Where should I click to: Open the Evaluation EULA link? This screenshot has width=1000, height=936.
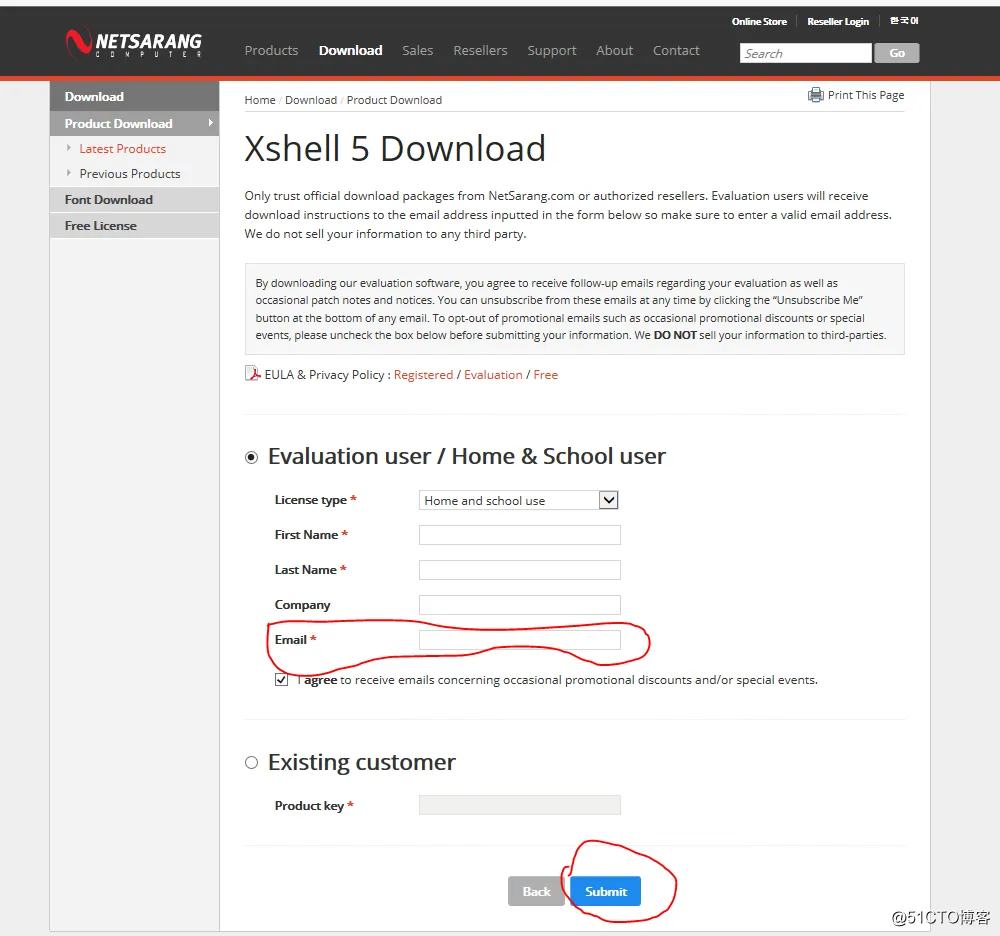point(493,375)
